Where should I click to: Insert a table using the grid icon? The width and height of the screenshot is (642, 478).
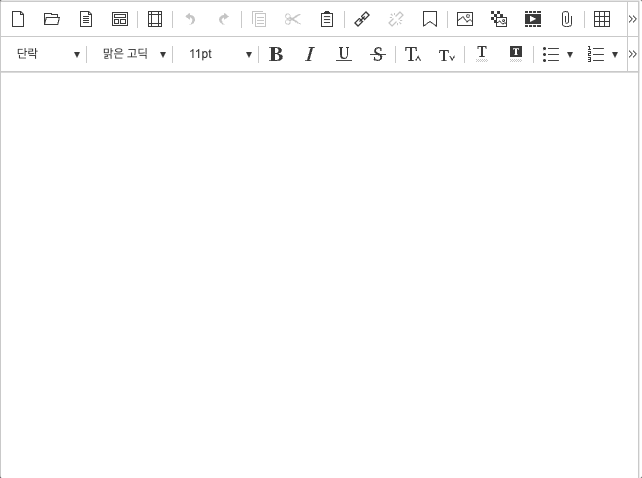(601, 19)
